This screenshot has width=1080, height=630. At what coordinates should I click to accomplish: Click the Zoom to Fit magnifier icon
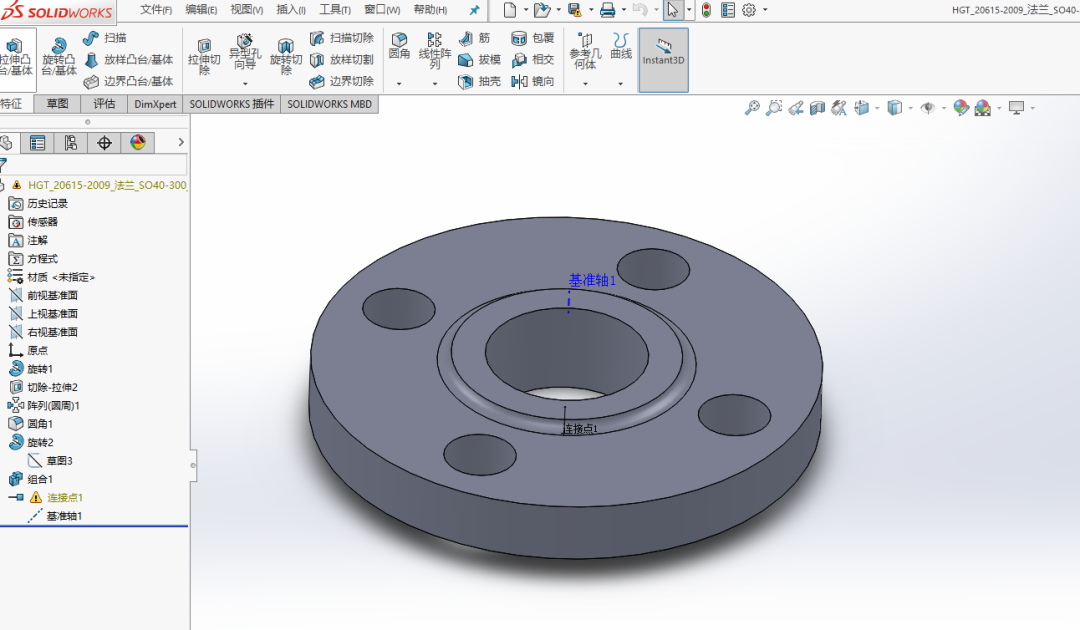click(752, 108)
